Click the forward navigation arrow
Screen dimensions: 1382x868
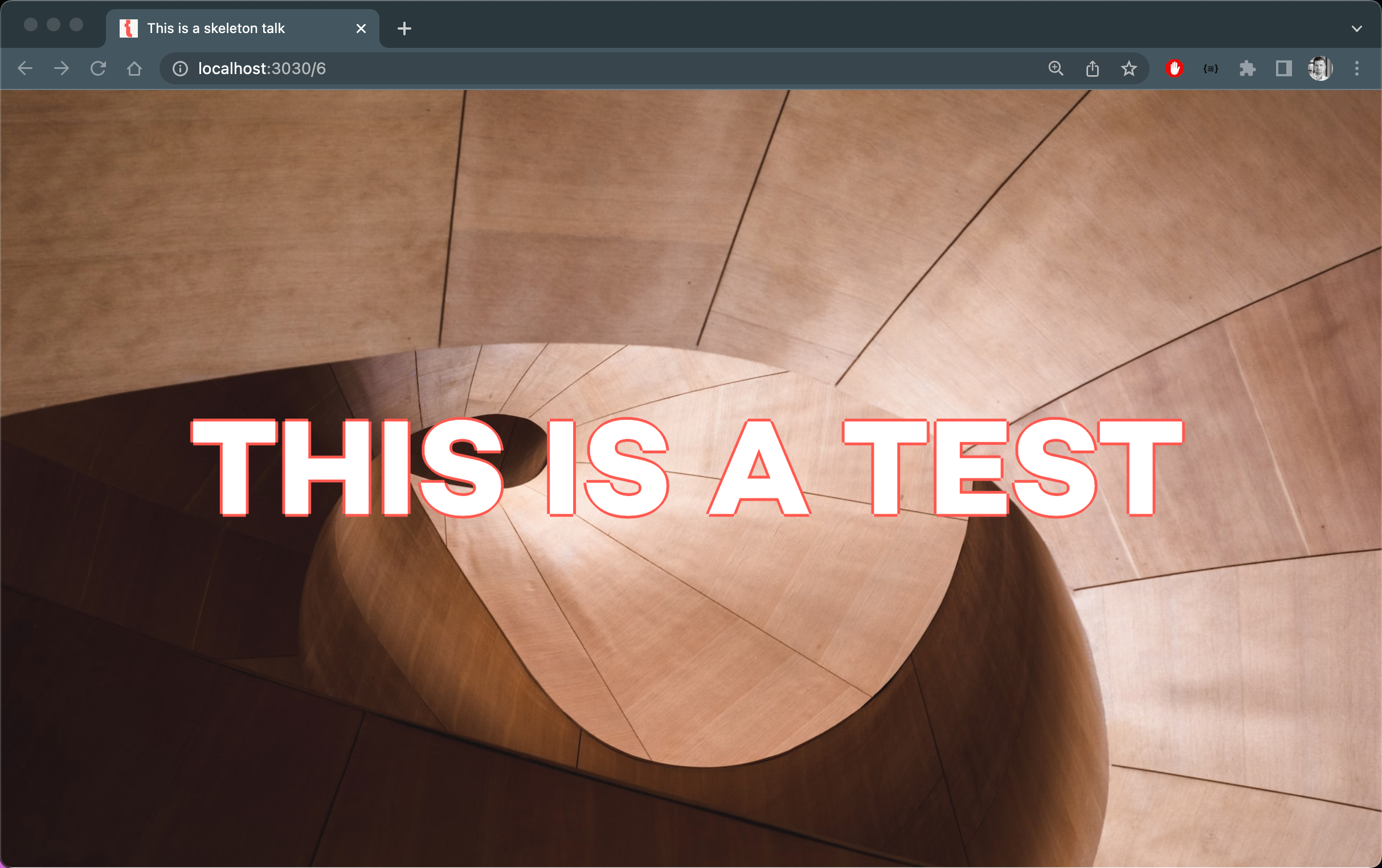[x=62, y=69]
